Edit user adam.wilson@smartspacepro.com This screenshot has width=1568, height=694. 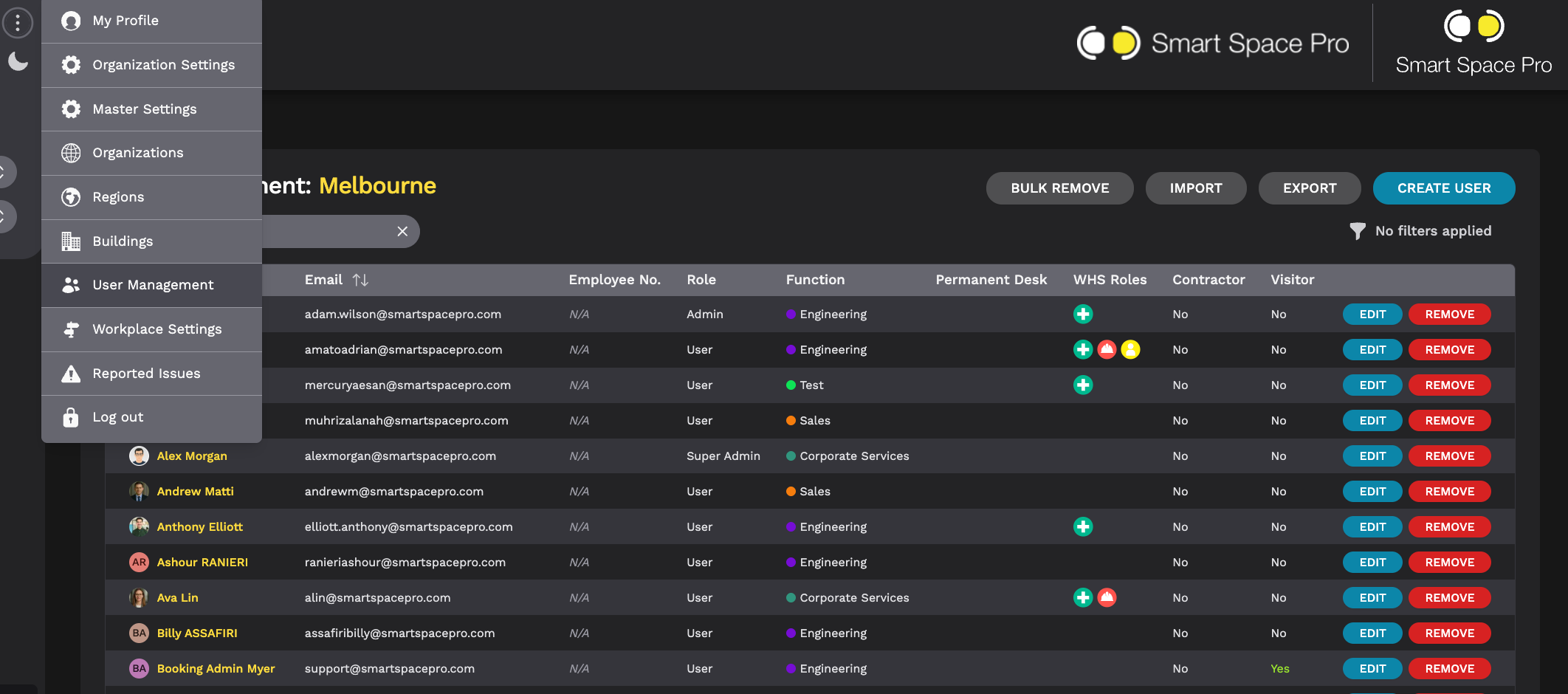(1372, 315)
